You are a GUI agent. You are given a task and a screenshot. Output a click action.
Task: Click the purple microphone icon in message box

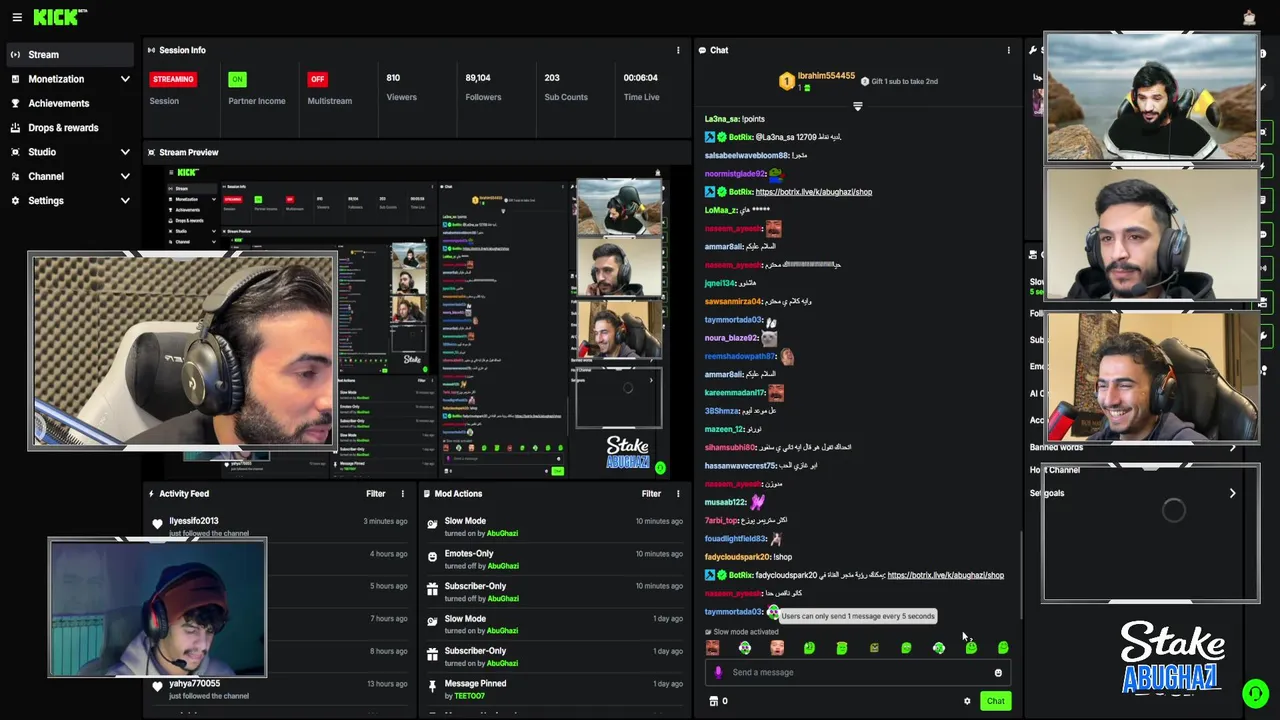coord(718,672)
